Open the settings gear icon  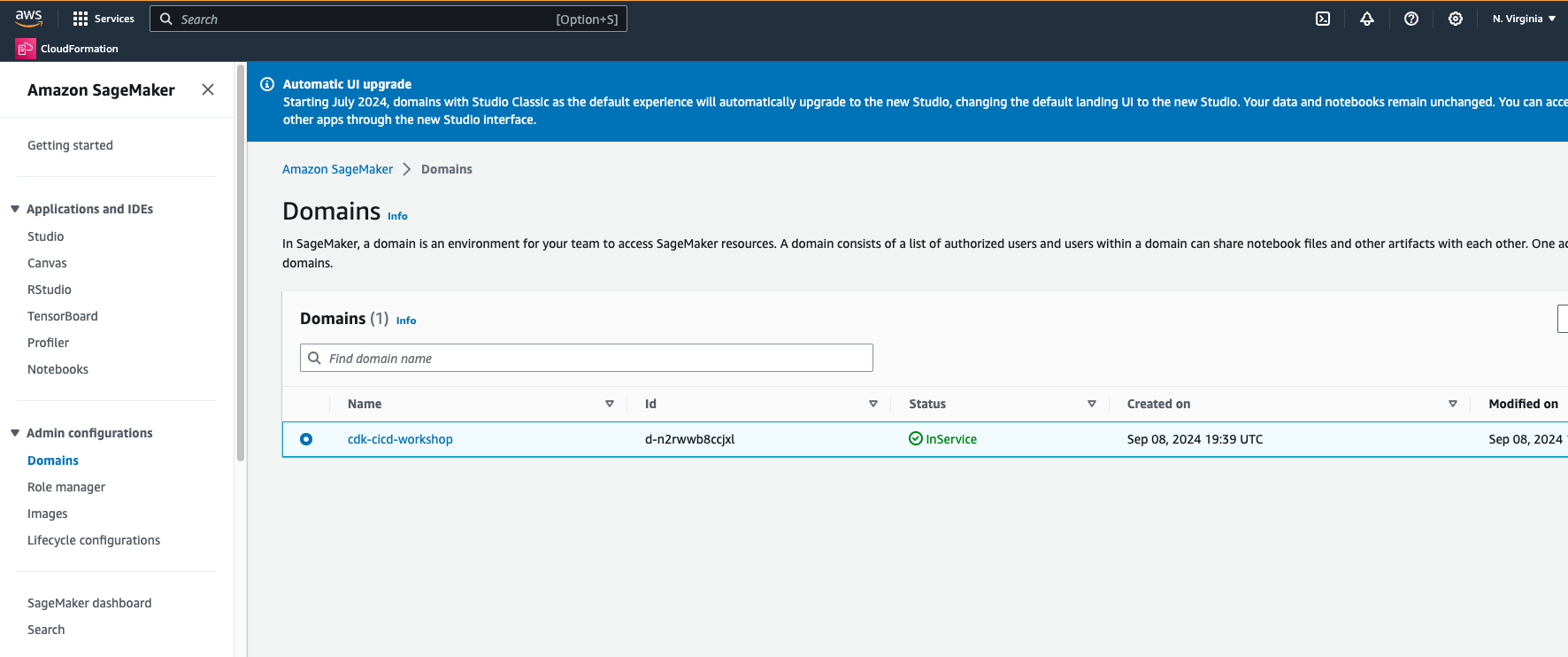(1456, 19)
